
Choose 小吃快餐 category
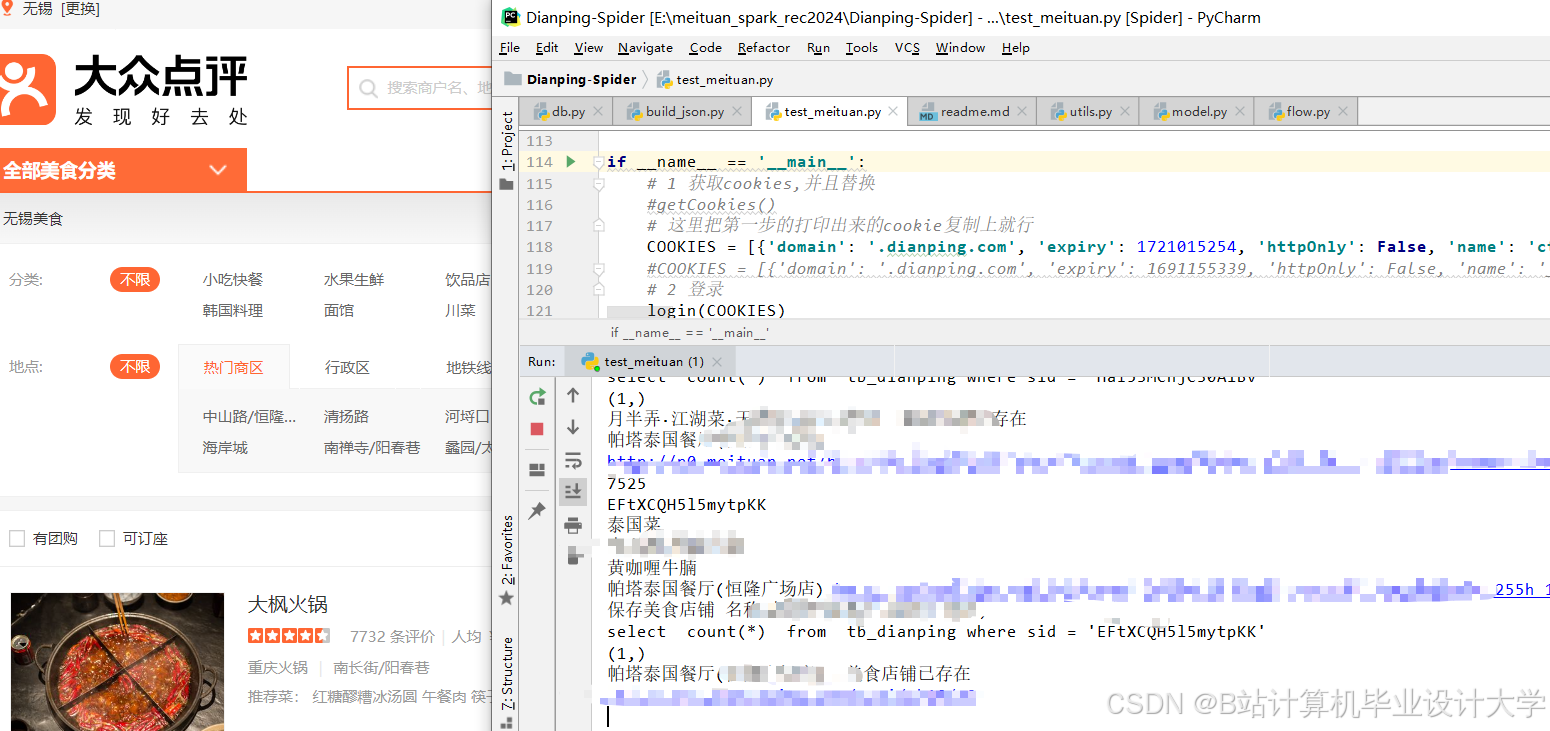tap(233, 280)
